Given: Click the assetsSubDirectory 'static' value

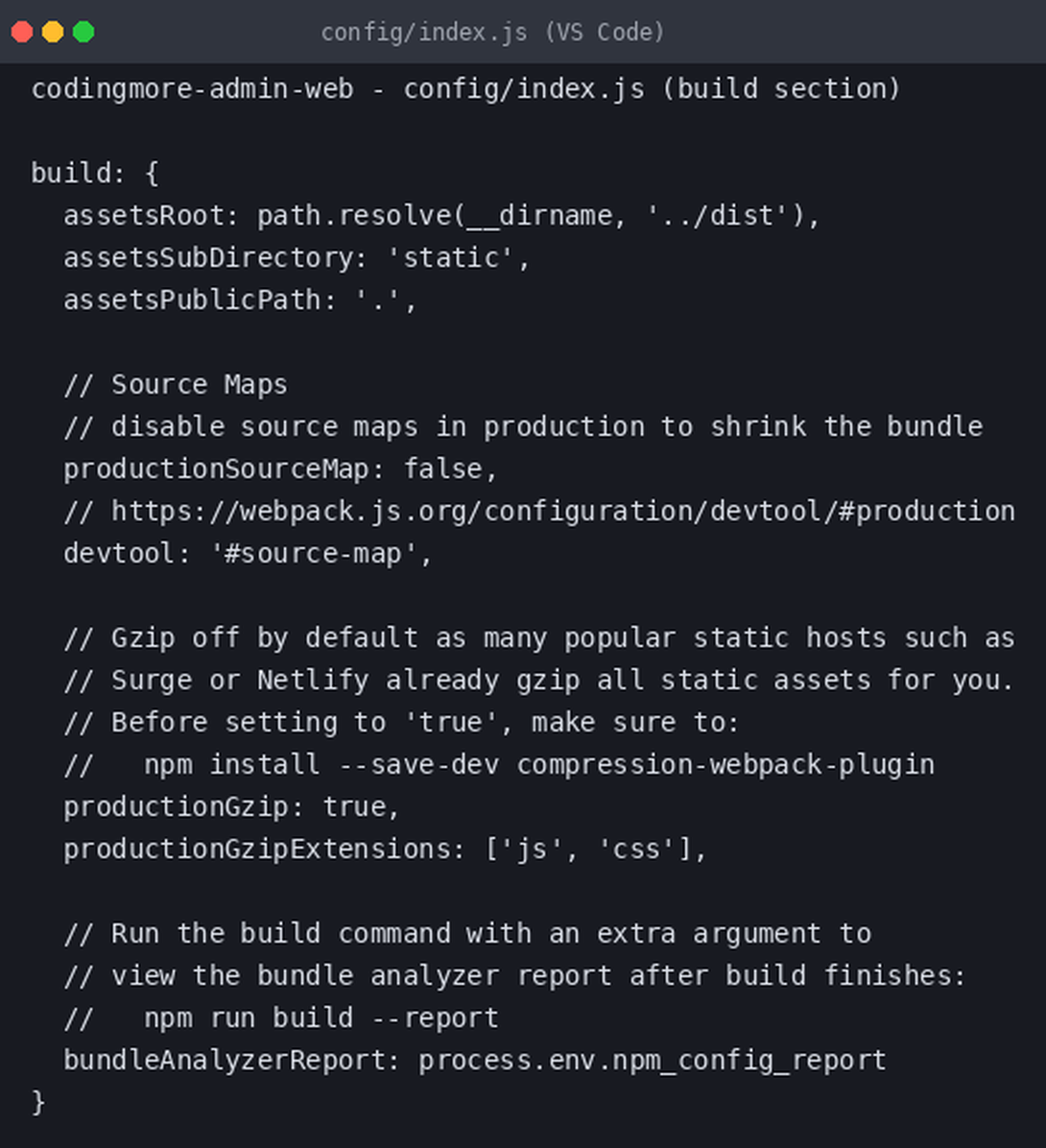Looking at the screenshot, I should [x=450, y=257].
